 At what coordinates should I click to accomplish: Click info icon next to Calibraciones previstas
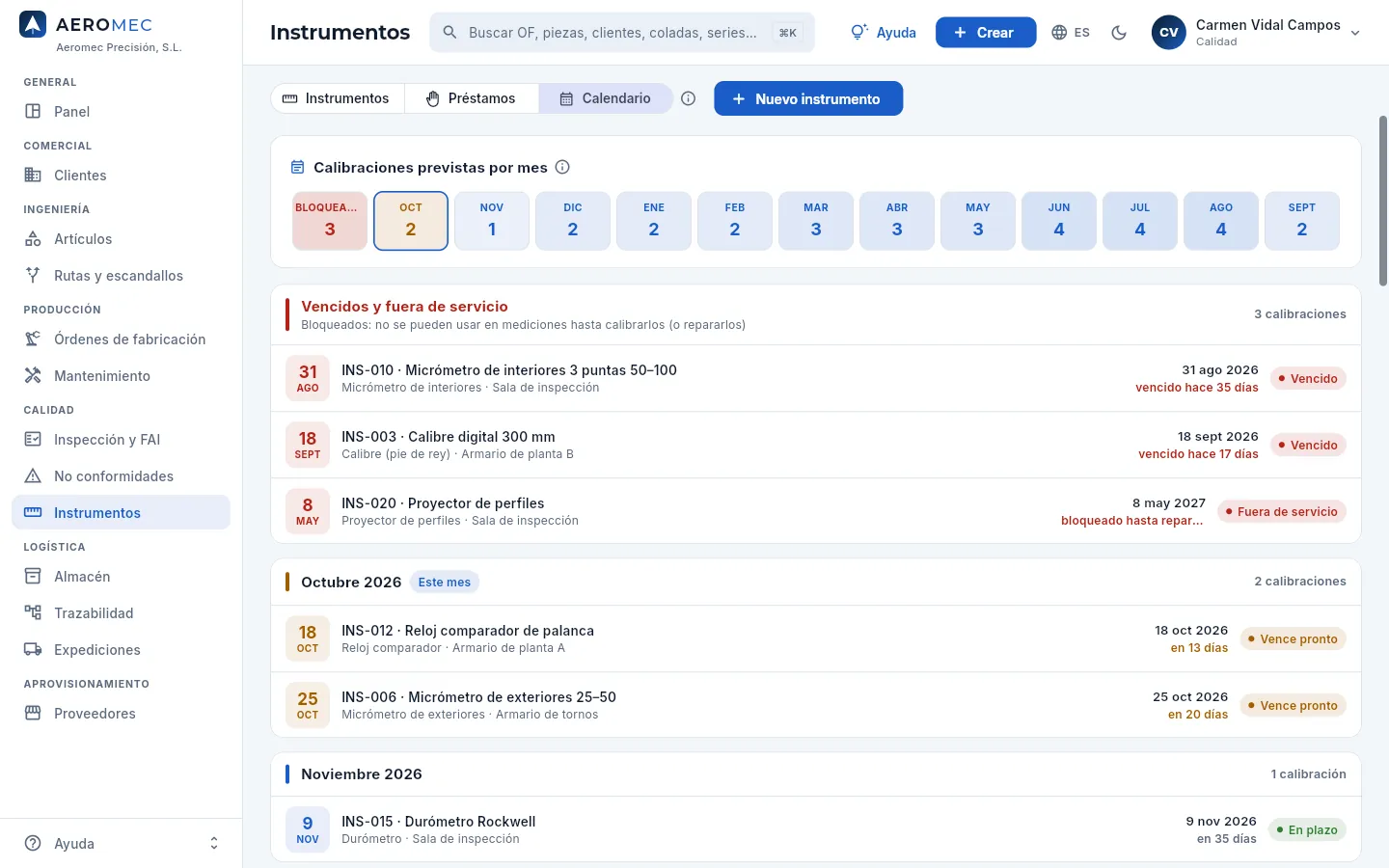(563, 167)
